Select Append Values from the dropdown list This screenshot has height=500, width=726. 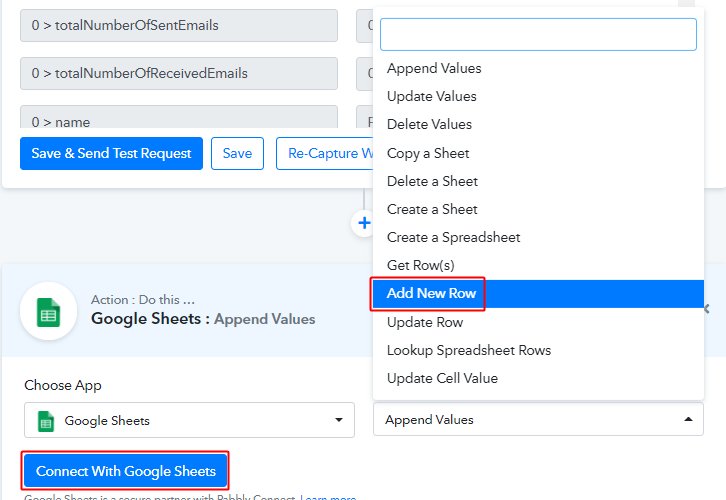pos(538,69)
